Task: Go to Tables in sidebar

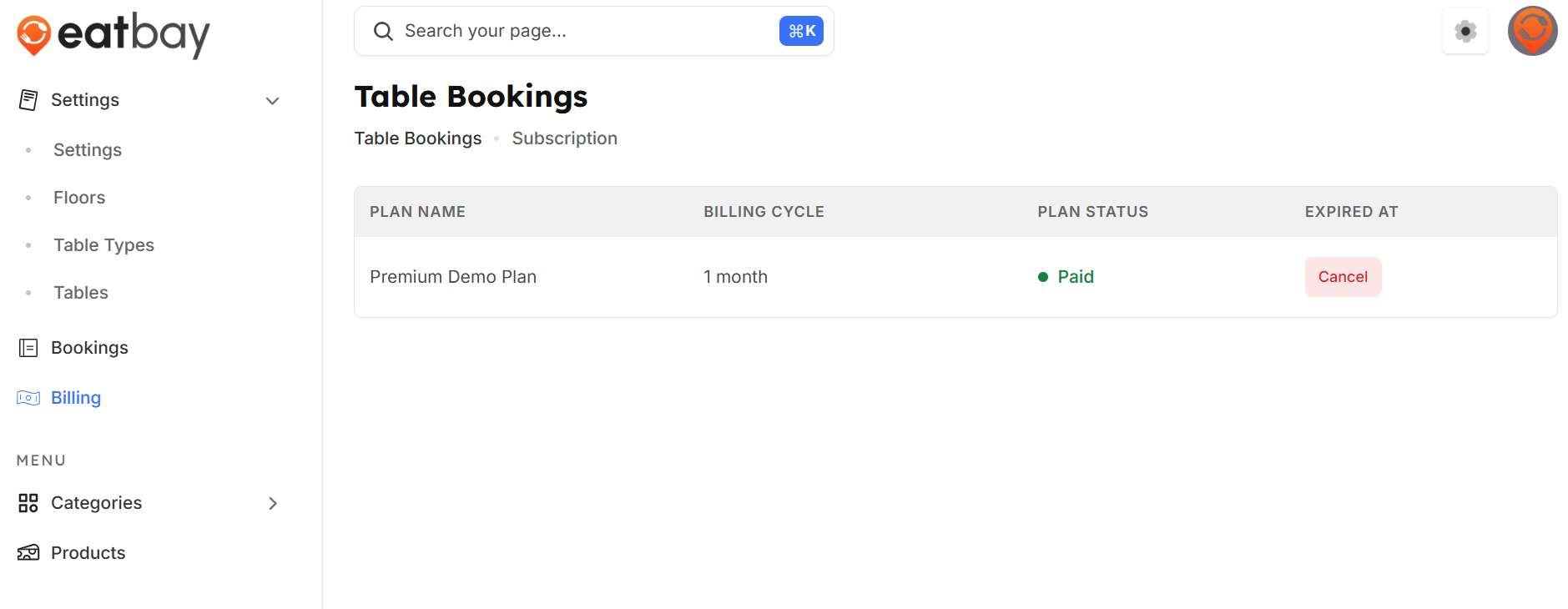Action: tap(81, 293)
